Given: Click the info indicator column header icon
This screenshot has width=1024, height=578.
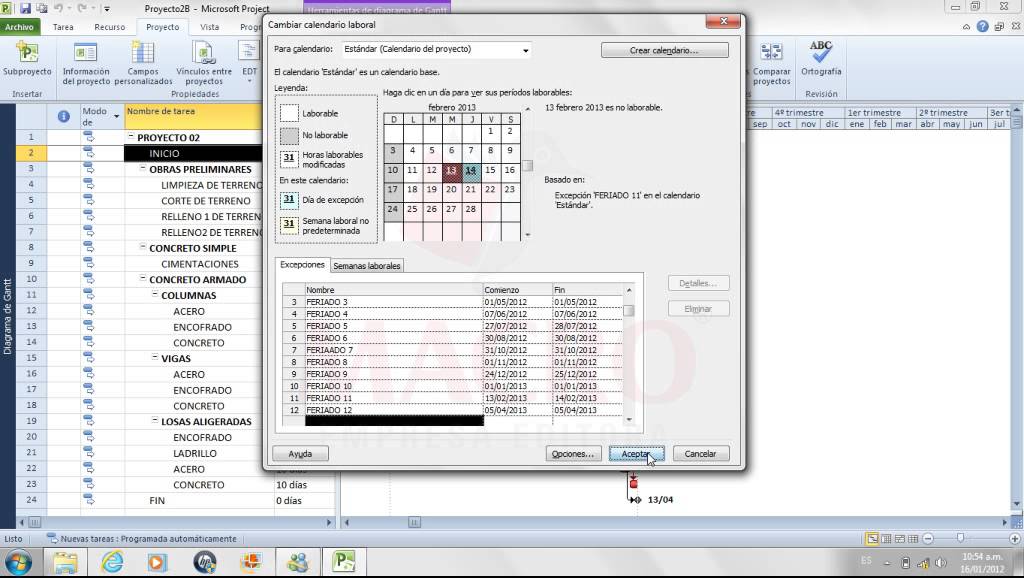Looking at the screenshot, I should pyautogui.click(x=63, y=116).
